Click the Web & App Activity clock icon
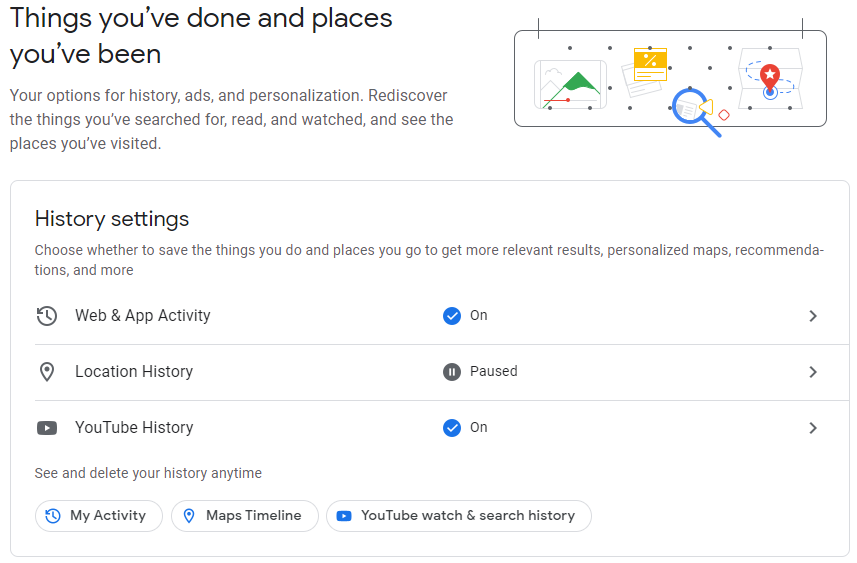857x563 pixels. 46,316
